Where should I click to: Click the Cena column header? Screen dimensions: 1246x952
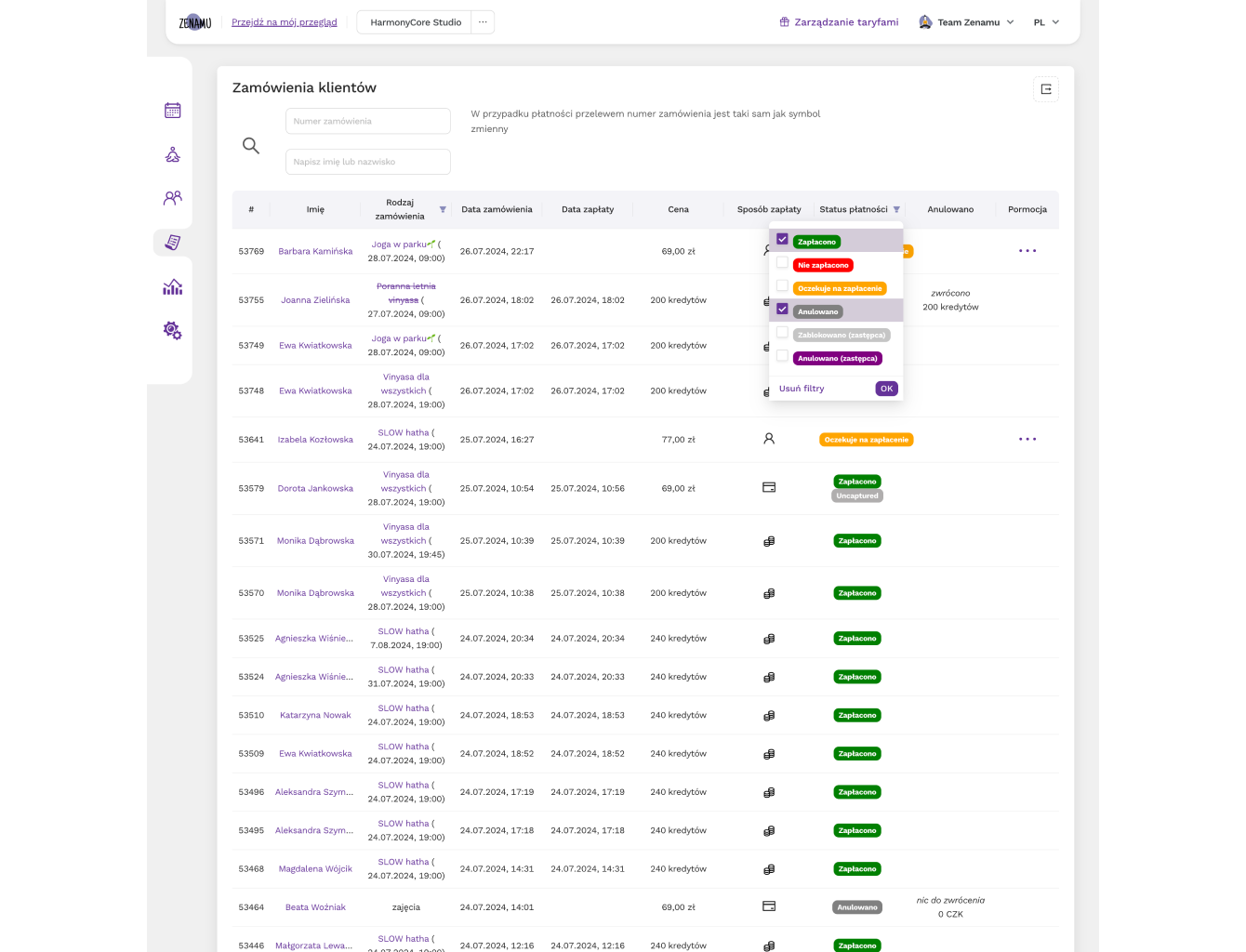[x=679, y=210]
